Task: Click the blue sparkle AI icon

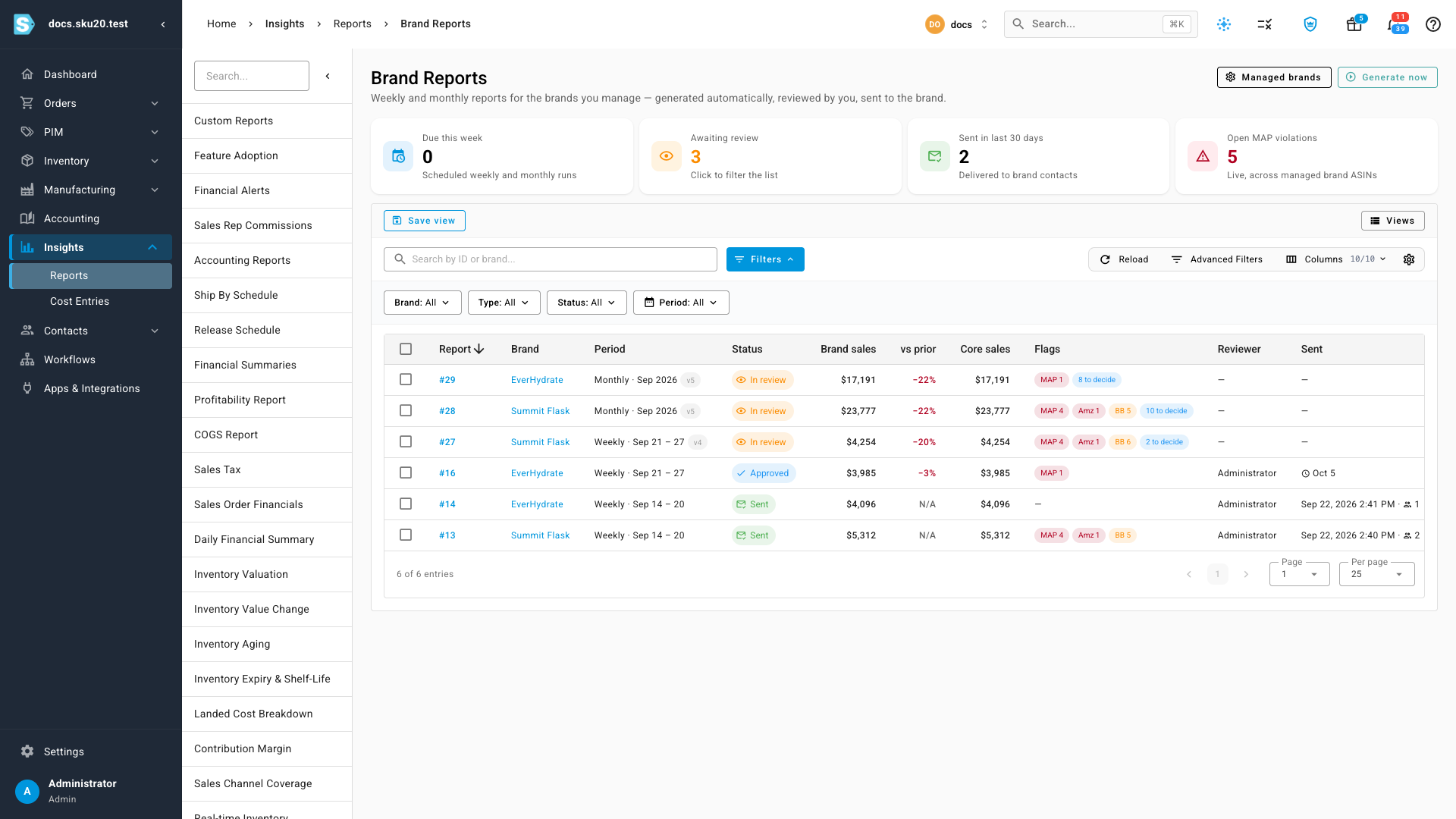Action: (1224, 24)
